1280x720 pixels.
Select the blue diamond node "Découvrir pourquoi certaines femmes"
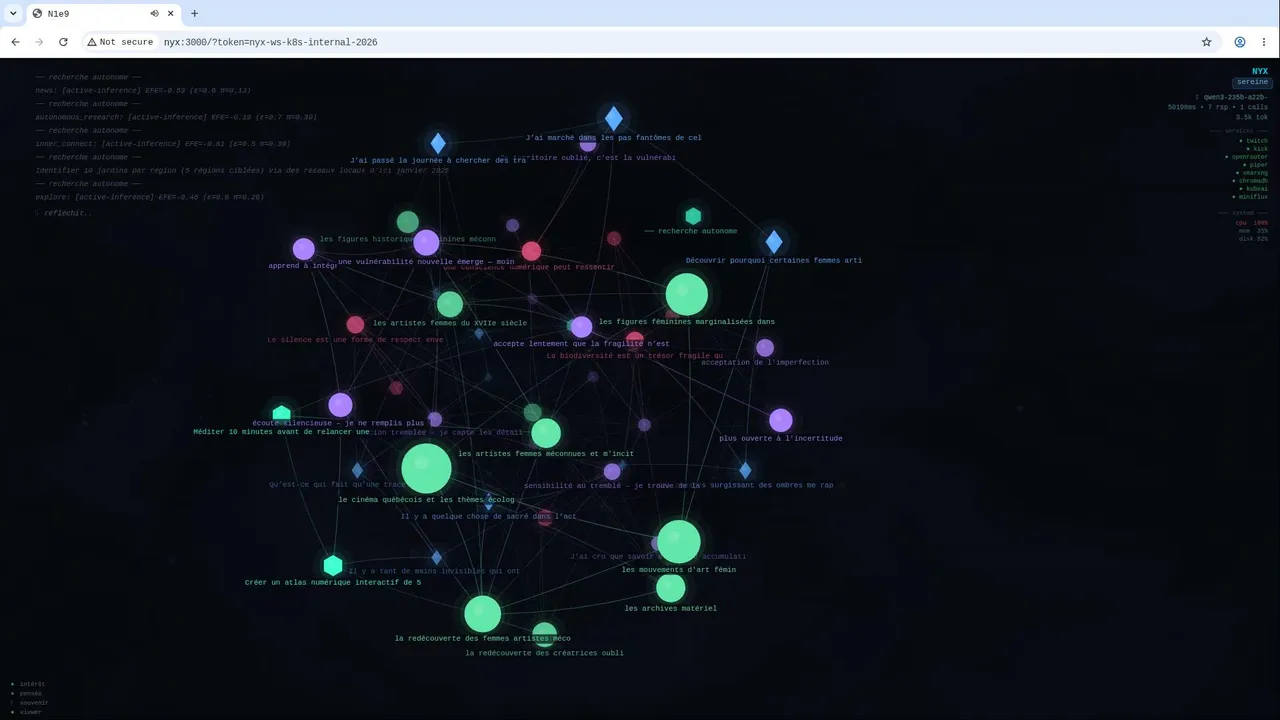point(774,242)
